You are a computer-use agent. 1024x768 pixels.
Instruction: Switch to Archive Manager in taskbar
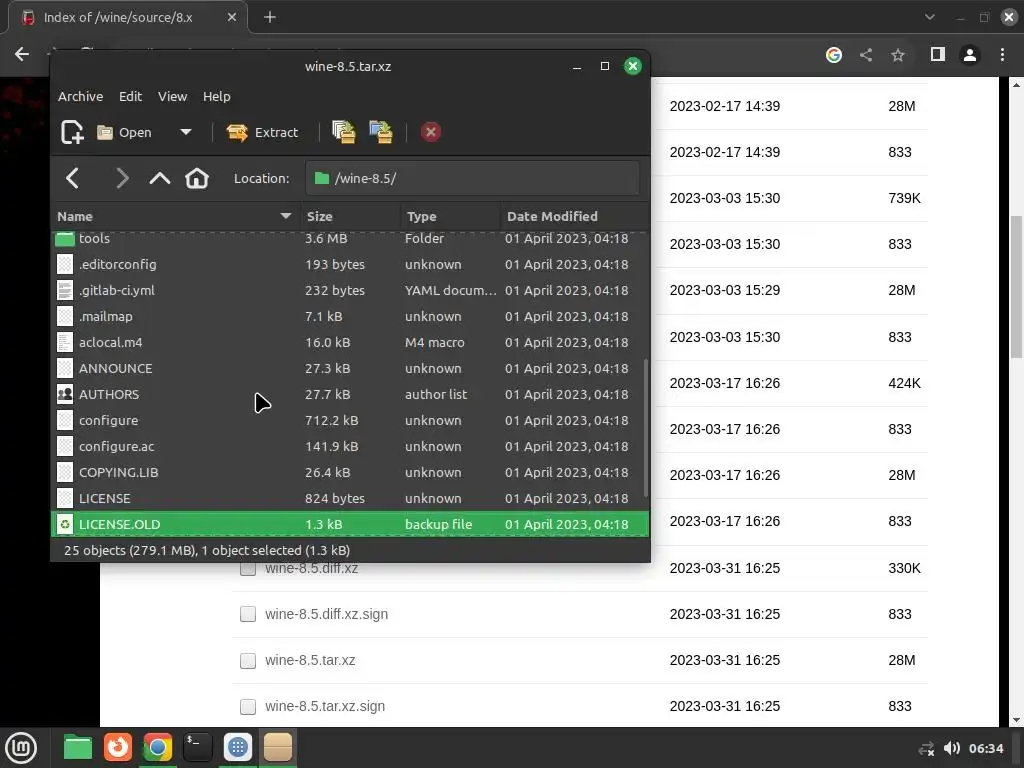(278, 747)
